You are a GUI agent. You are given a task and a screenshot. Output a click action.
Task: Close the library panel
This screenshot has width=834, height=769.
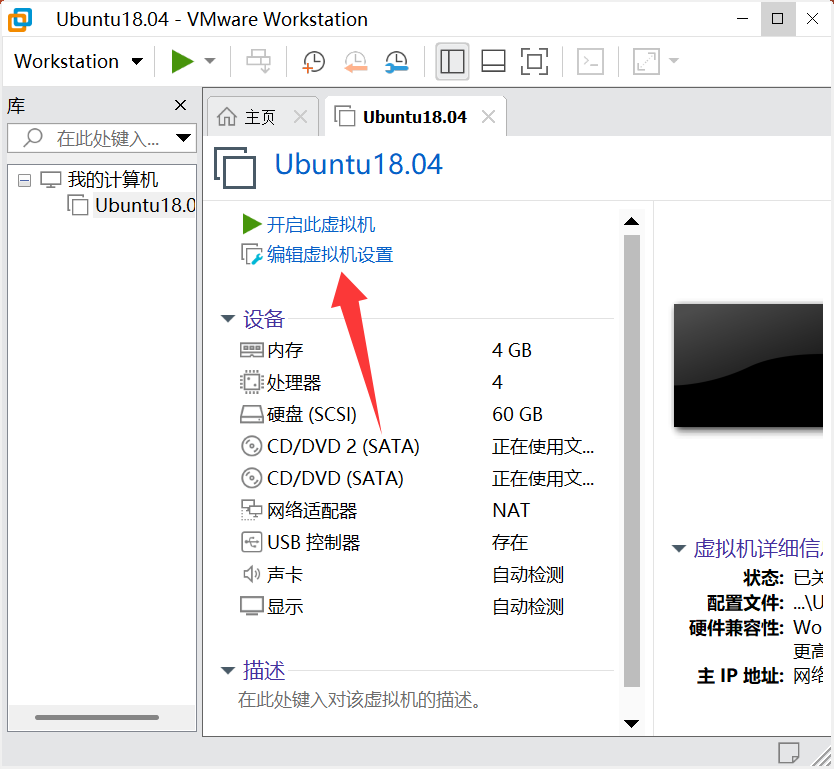pyautogui.click(x=180, y=105)
